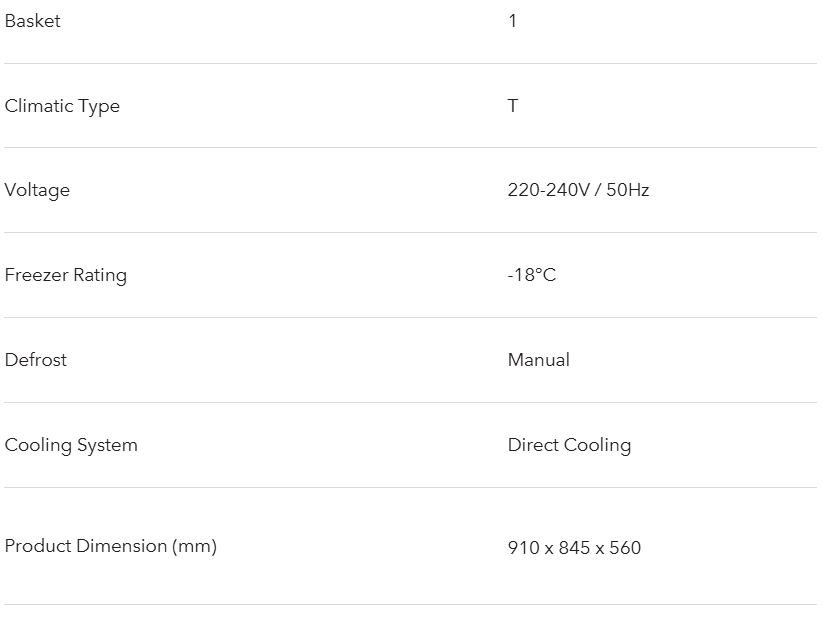Click the Product Dimension (mm) label
The width and height of the screenshot is (832, 618).
(x=111, y=546)
